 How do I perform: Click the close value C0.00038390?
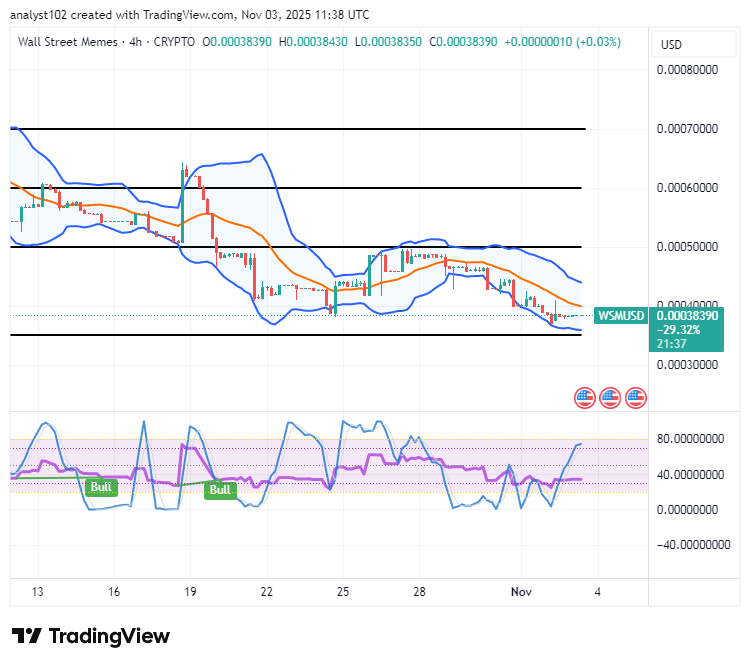tap(463, 42)
